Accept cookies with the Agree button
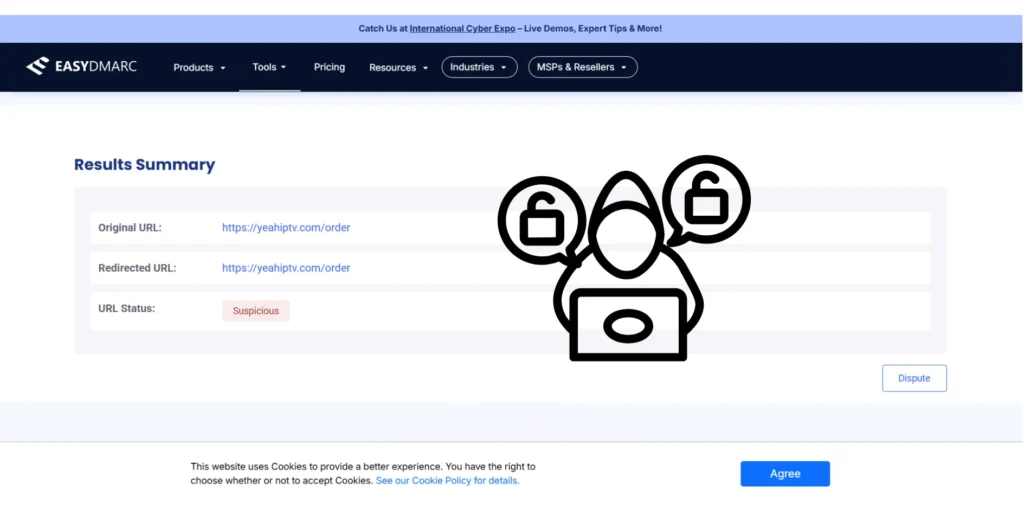Viewport: 1024px width, 516px height. pos(785,474)
